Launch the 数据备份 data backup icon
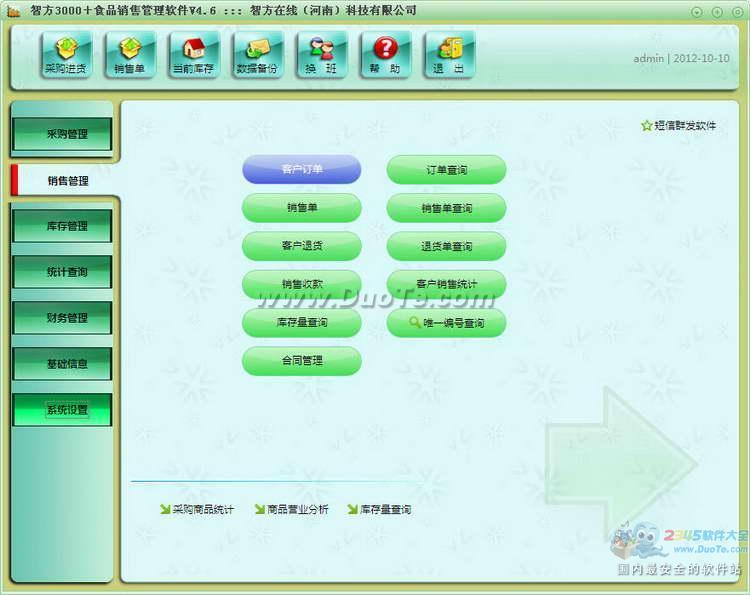Screen dimensions: 750x595 point(258,54)
